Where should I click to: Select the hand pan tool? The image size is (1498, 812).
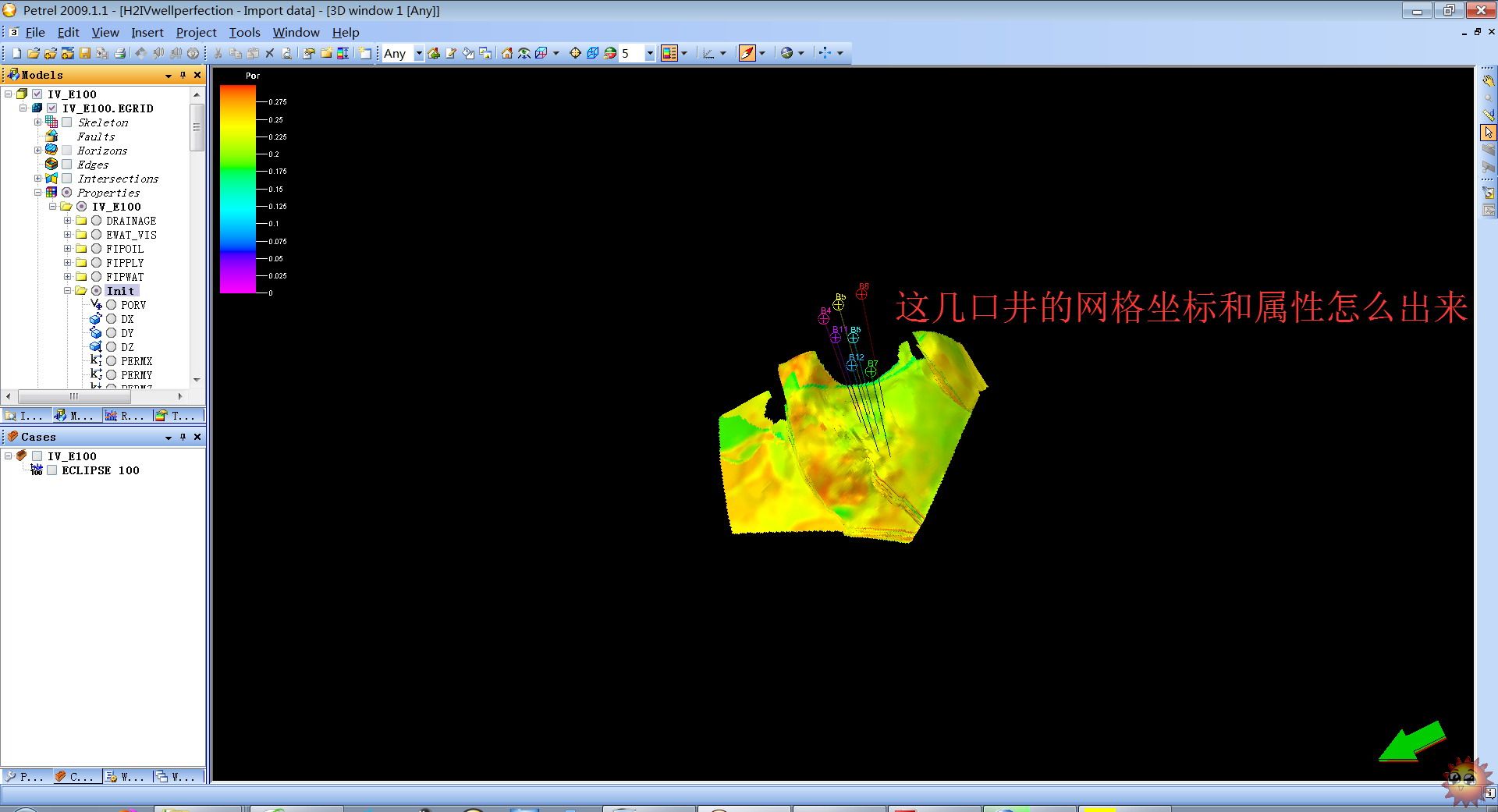(x=1488, y=80)
